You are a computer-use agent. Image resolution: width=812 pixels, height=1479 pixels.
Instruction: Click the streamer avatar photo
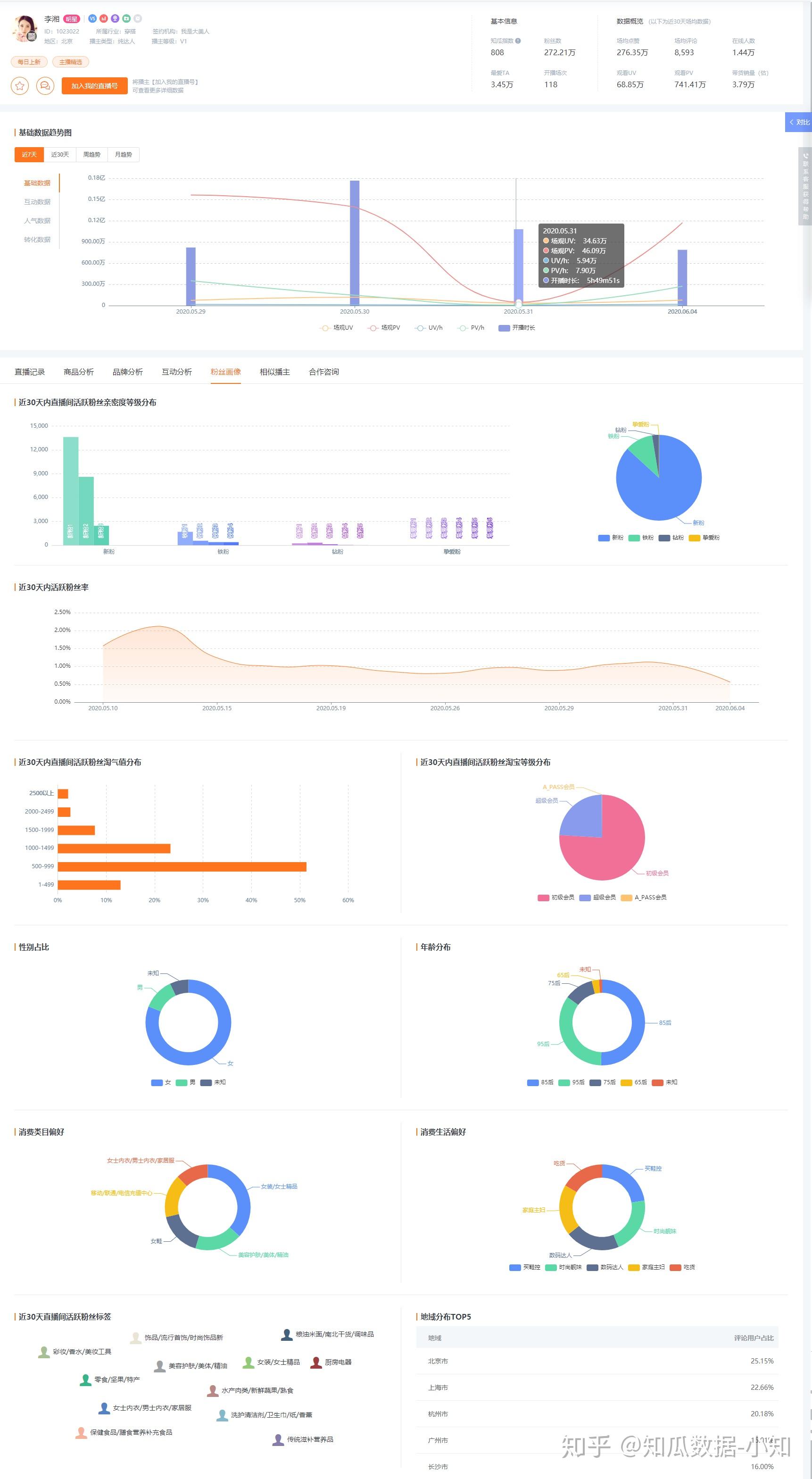25,29
